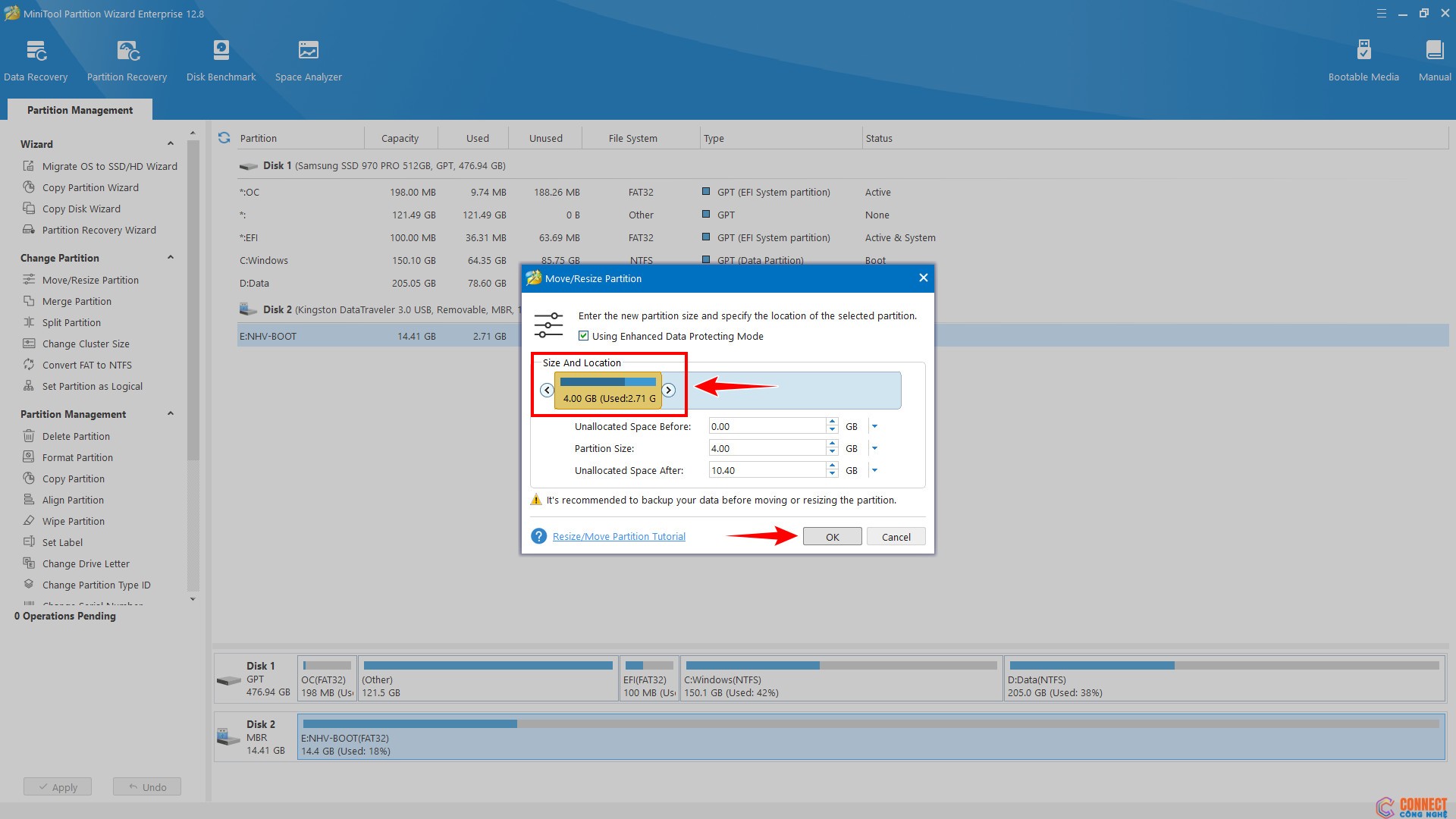Switch to Partition Management tab
The height and width of the screenshot is (819, 1456).
80,110
